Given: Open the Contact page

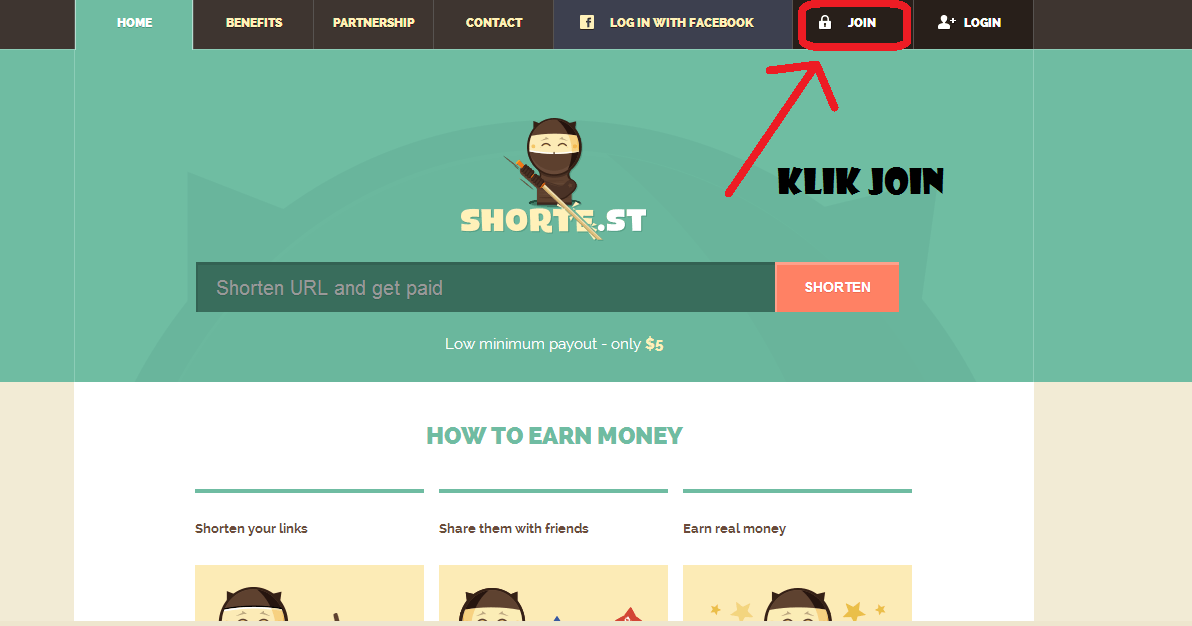Looking at the screenshot, I should [x=494, y=24].
